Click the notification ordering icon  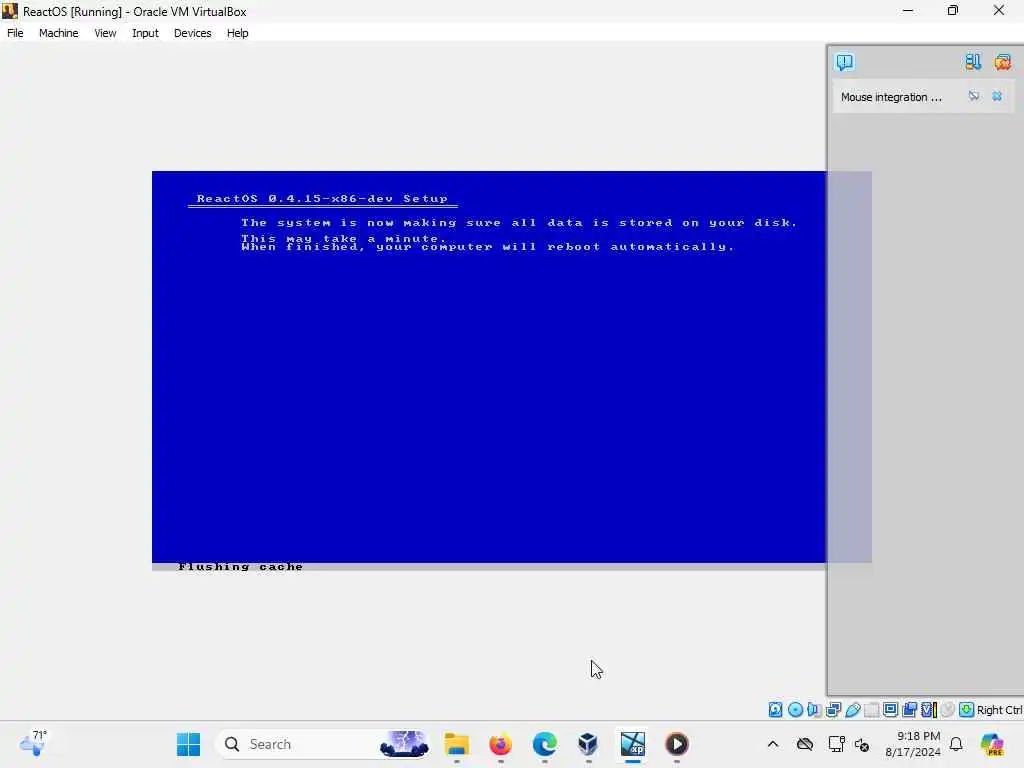972,62
